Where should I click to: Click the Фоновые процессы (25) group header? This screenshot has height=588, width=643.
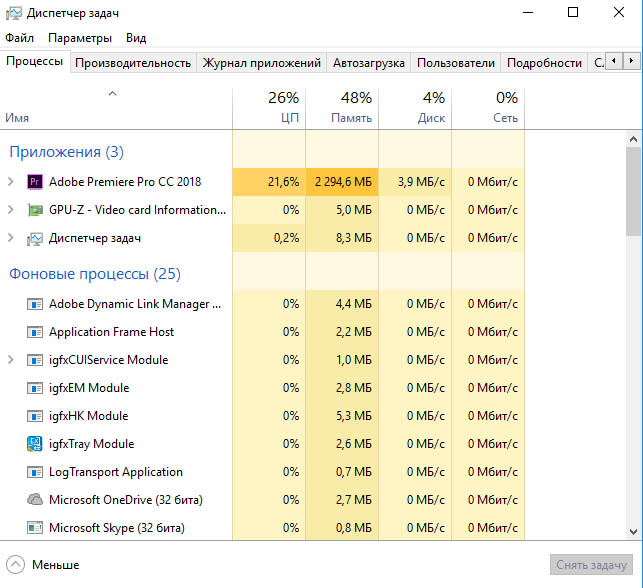tap(95, 274)
